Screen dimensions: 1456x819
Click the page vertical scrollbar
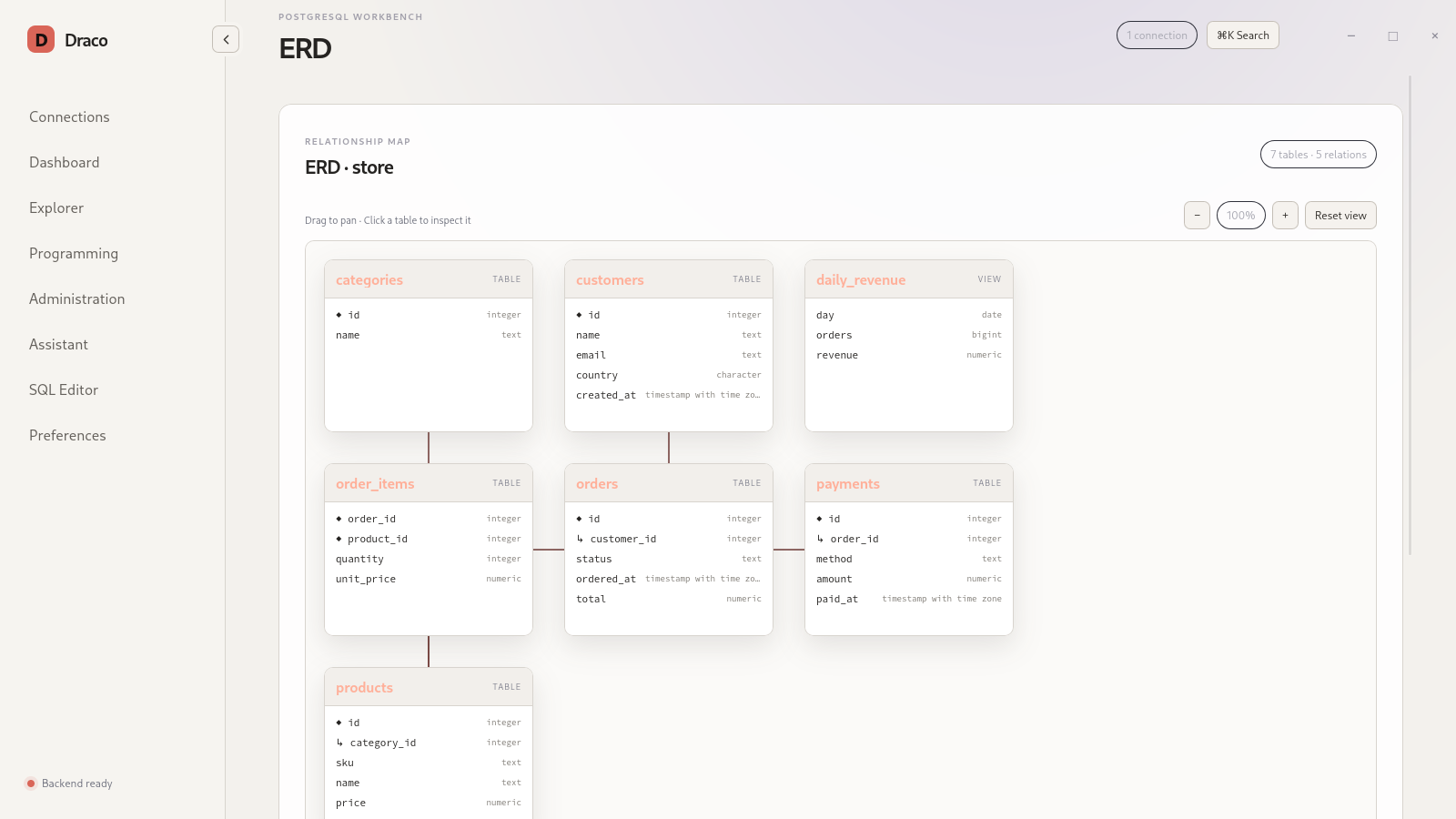pyautogui.click(x=1410, y=315)
